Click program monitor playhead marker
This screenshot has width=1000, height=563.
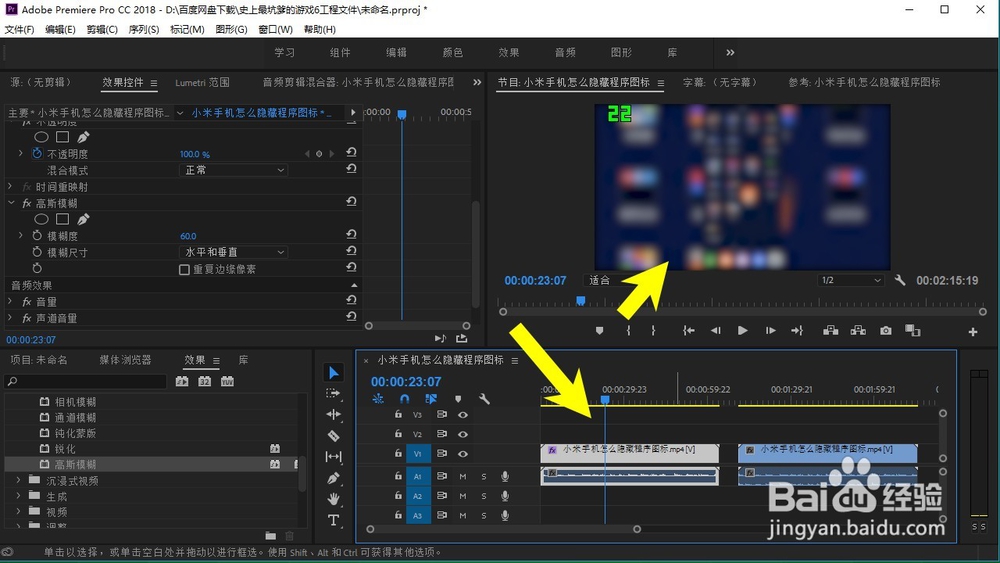click(x=580, y=300)
